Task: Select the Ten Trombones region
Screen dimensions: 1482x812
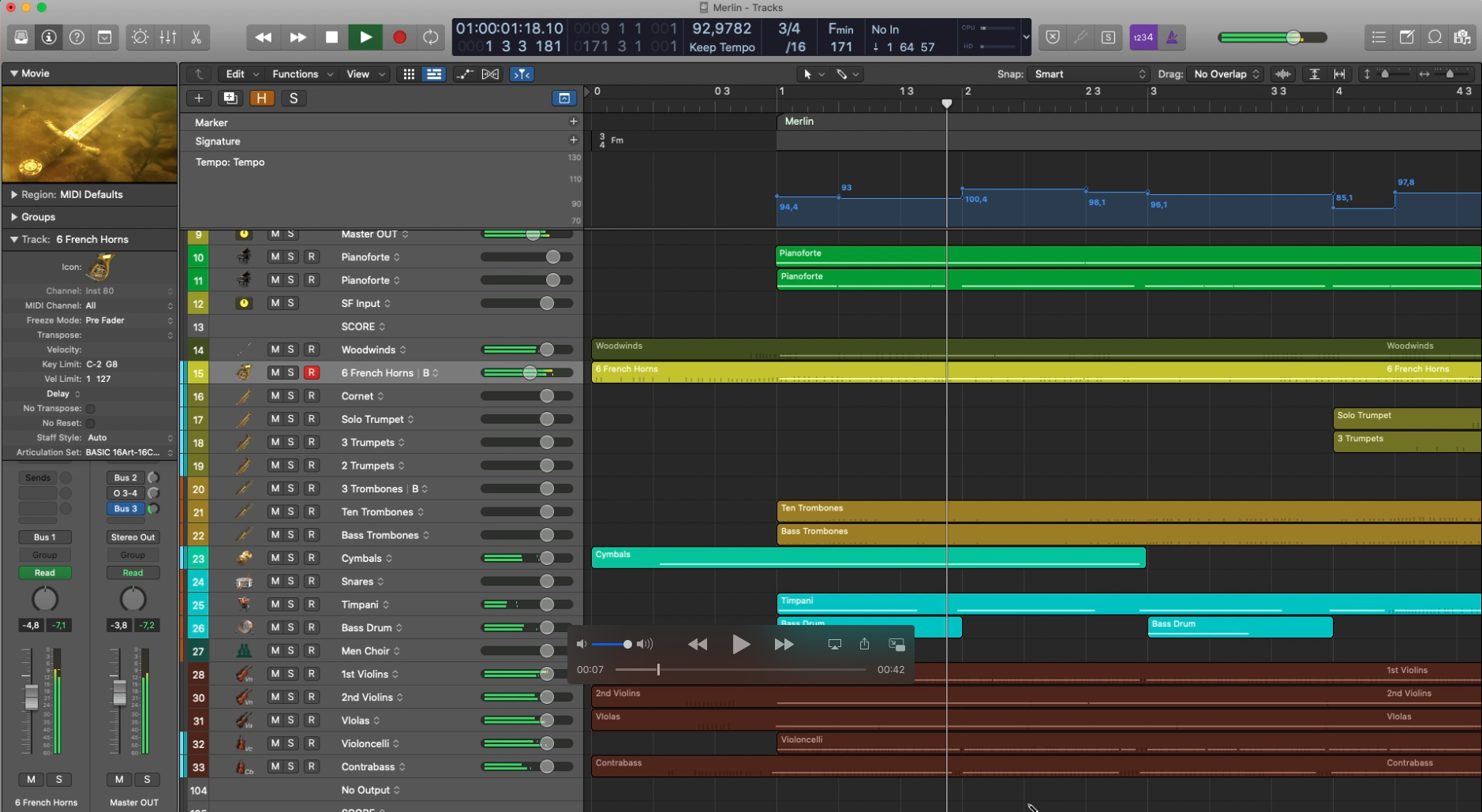Action: point(1128,511)
